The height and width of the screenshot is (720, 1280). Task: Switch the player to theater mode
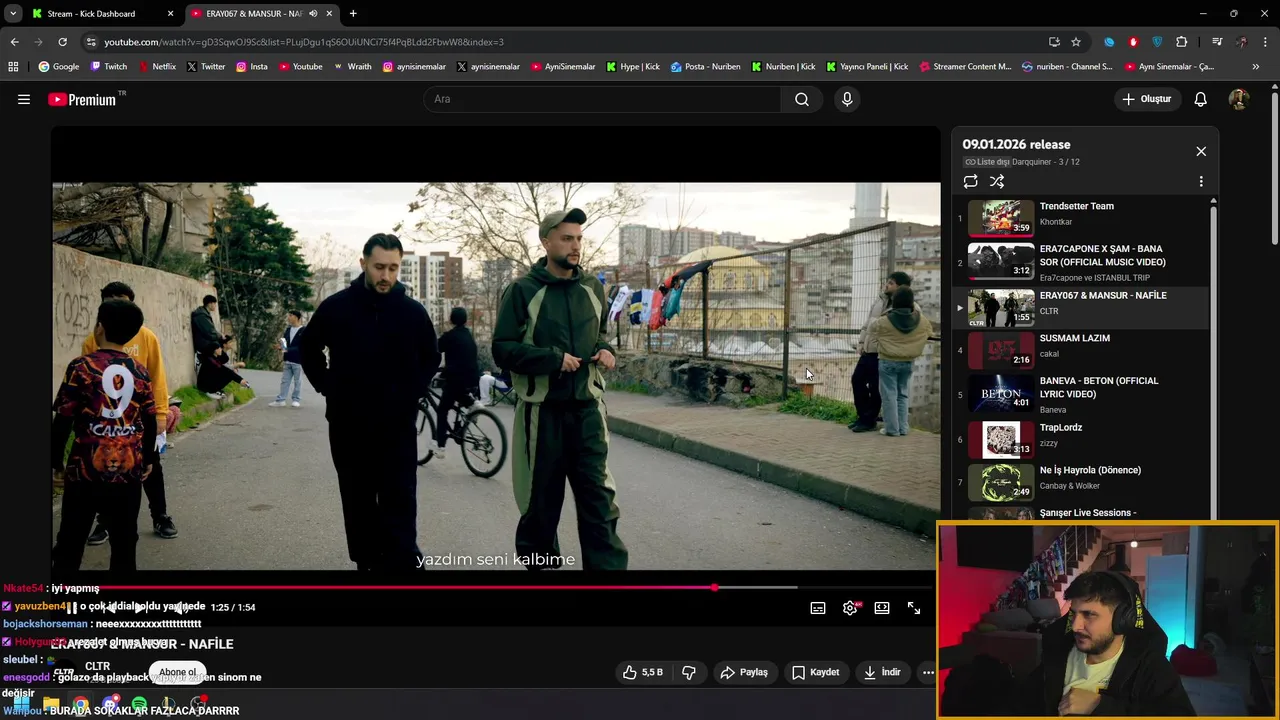[x=882, y=608]
